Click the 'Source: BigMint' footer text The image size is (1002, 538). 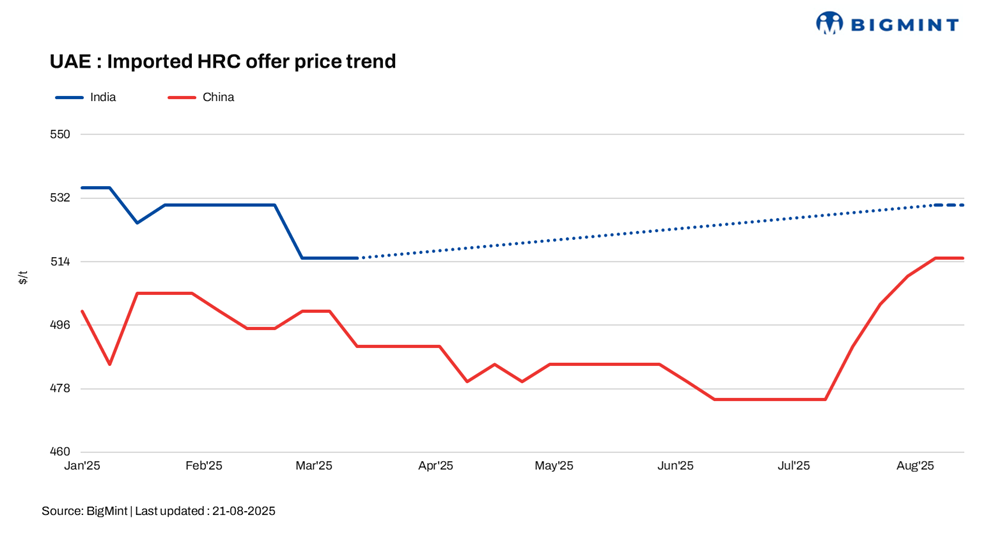coord(84,511)
